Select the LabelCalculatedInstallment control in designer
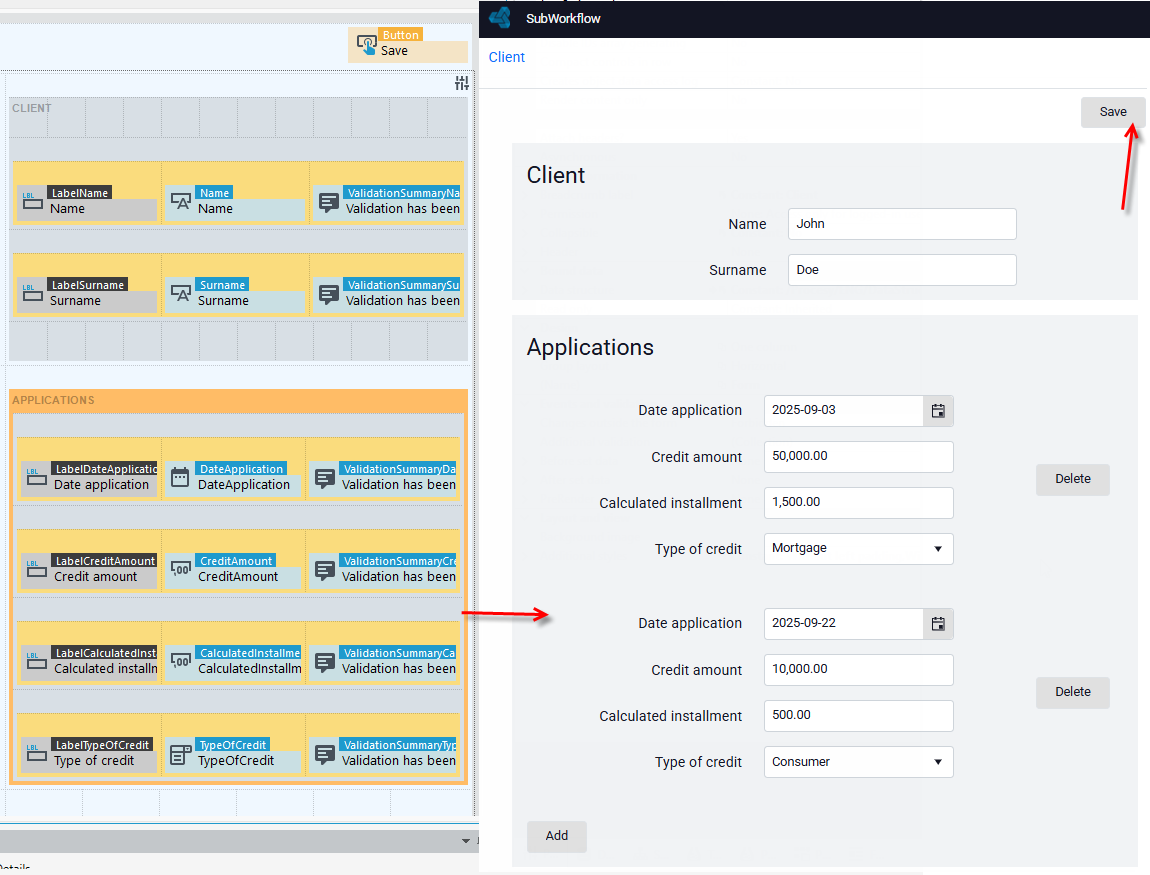This screenshot has width=1150, height=875. click(89, 661)
